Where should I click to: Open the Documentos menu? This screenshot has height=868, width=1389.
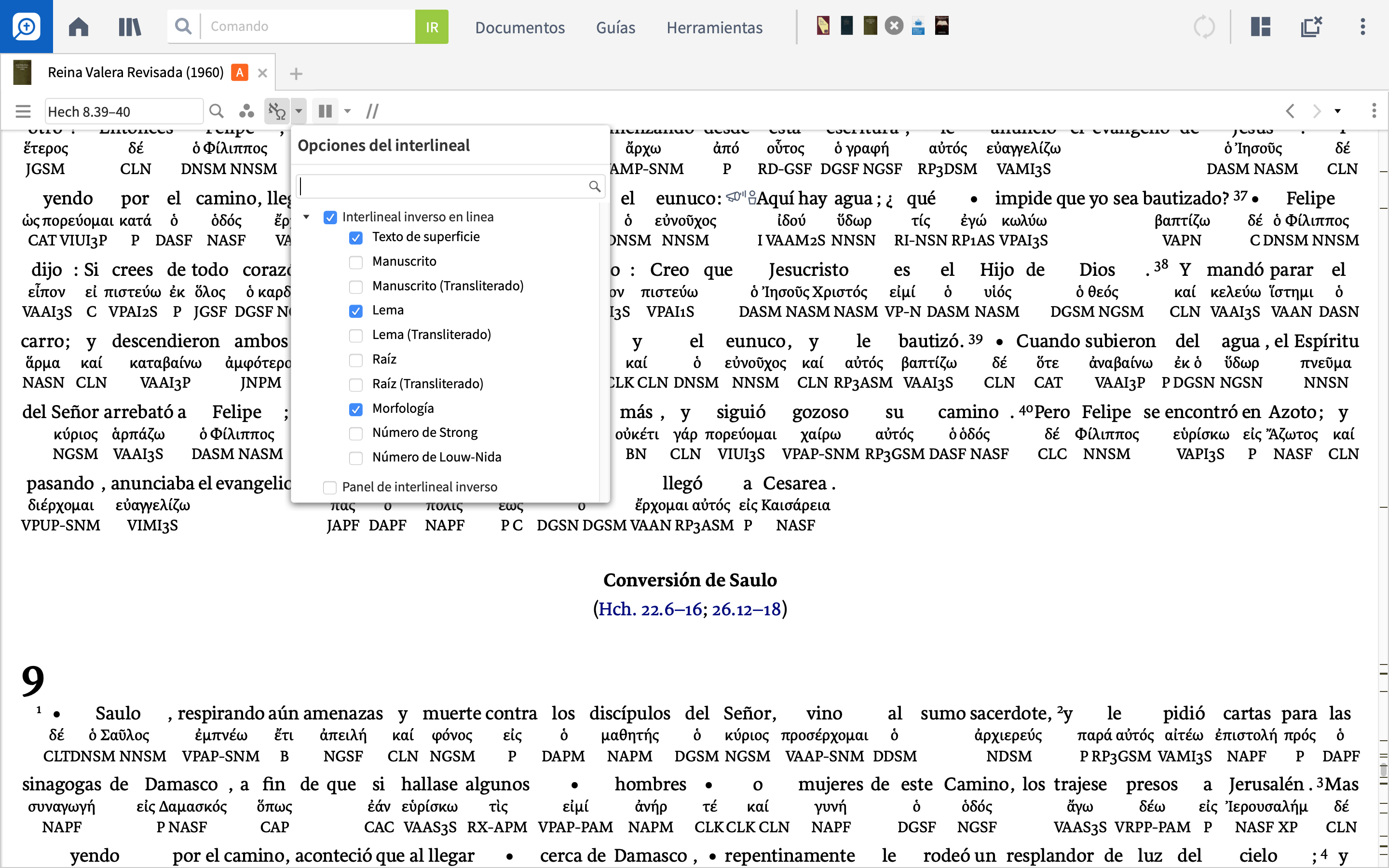click(x=520, y=27)
